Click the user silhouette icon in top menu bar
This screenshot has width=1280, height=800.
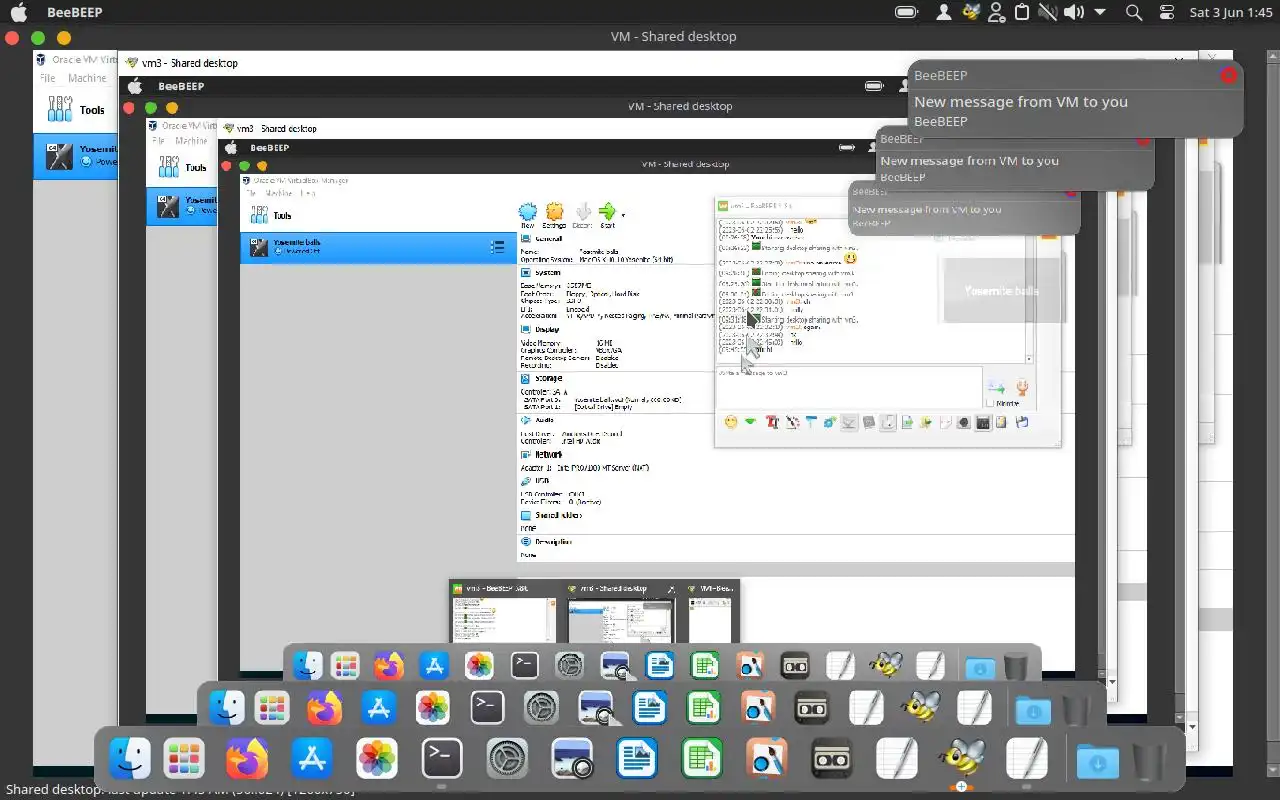click(x=943, y=12)
